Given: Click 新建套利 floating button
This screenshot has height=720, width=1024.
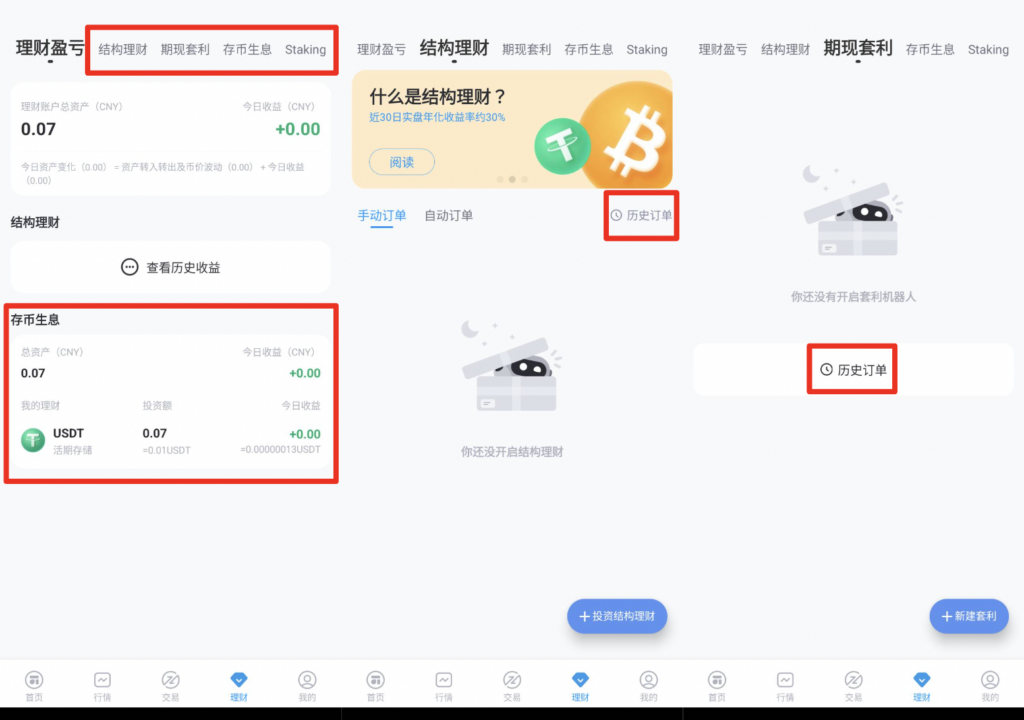Looking at the screenshot, I should [x=969, y=616].
